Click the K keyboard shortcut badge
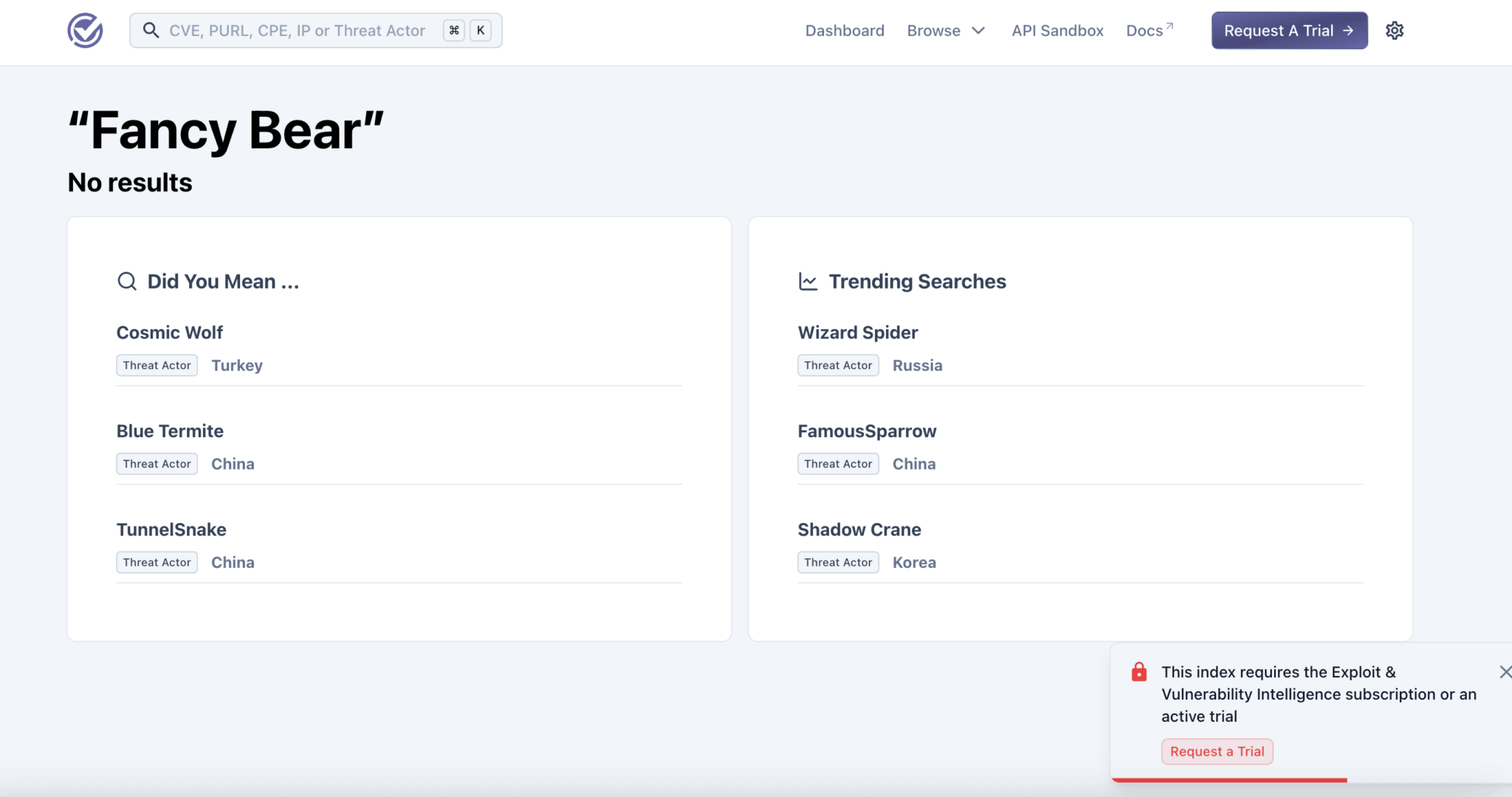The image size is (1512, 797). (481, 30)
